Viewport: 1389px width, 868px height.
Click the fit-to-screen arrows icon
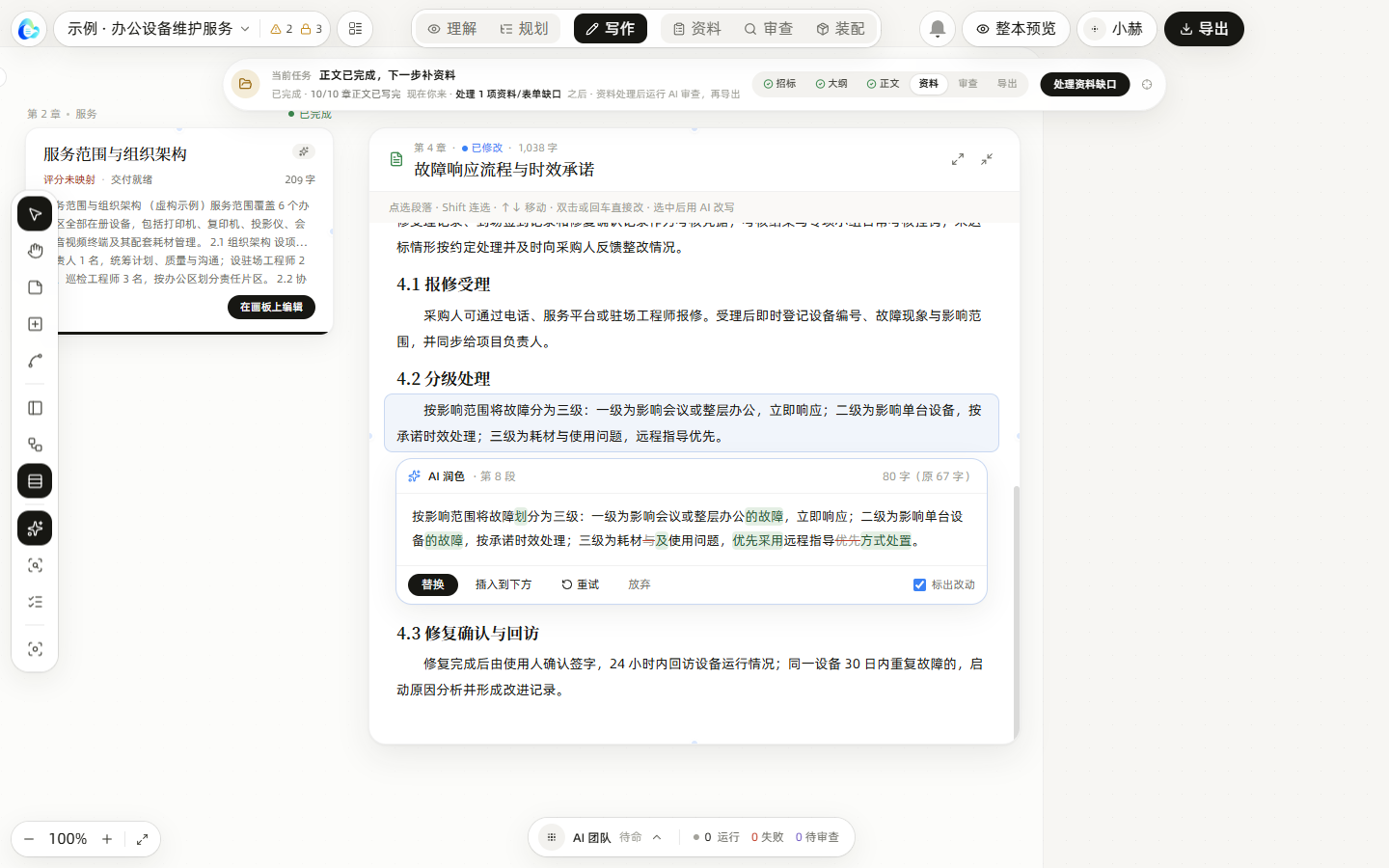click(142, 839)
